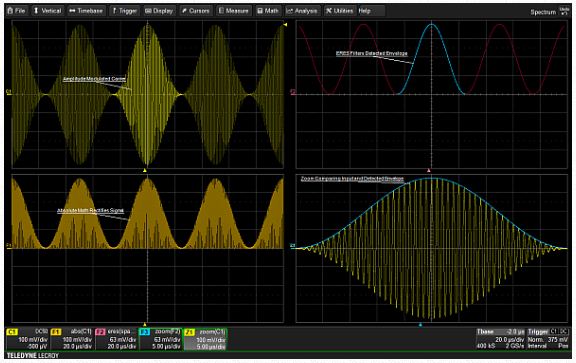The width and height of the screenshot is (576, 363).
Task: Open the C1 channel descriptor box
Action: coord(28,339)
